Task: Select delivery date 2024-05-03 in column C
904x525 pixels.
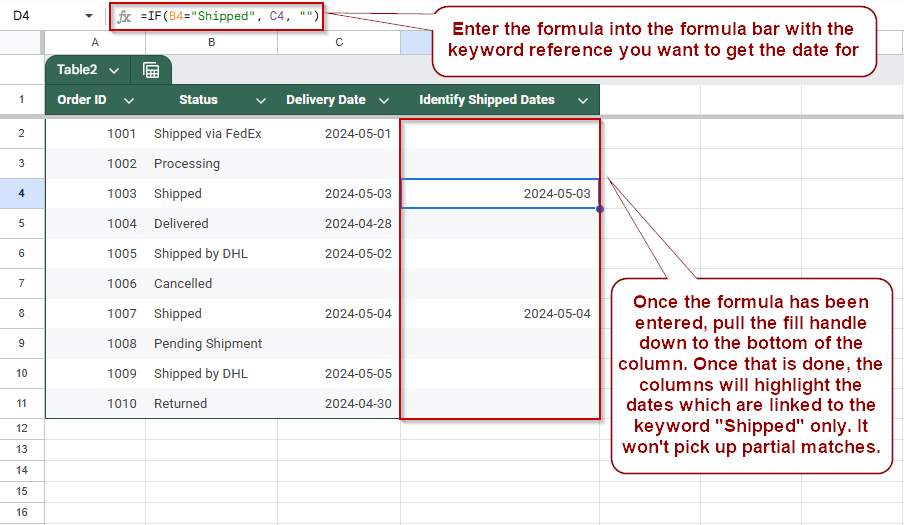Action: click(339, 194)
